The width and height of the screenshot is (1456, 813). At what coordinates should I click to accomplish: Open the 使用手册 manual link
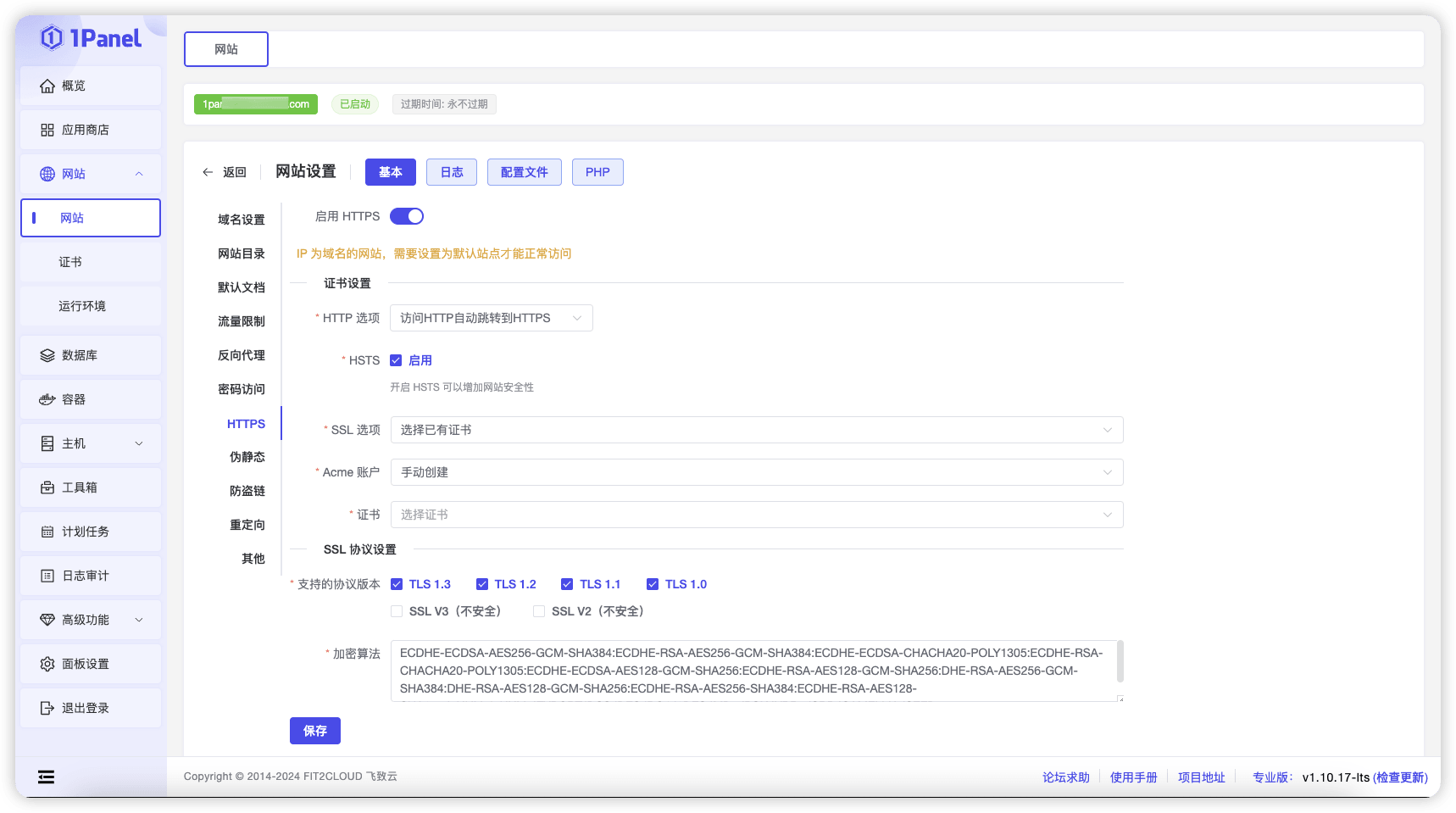(1134, 777)
